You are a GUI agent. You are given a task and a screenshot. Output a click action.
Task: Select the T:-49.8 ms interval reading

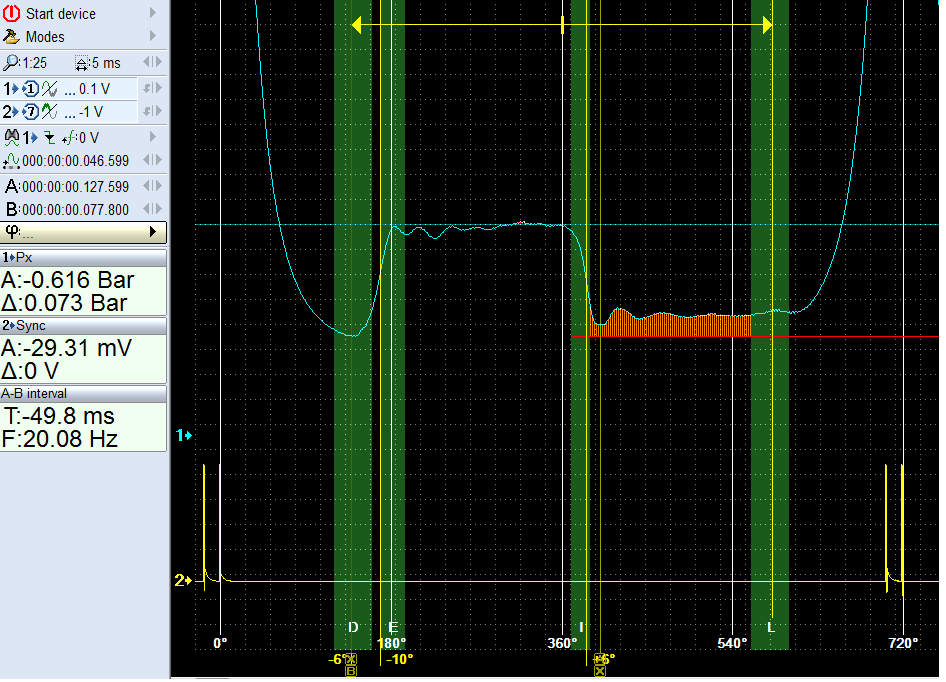tap(59, 416)
